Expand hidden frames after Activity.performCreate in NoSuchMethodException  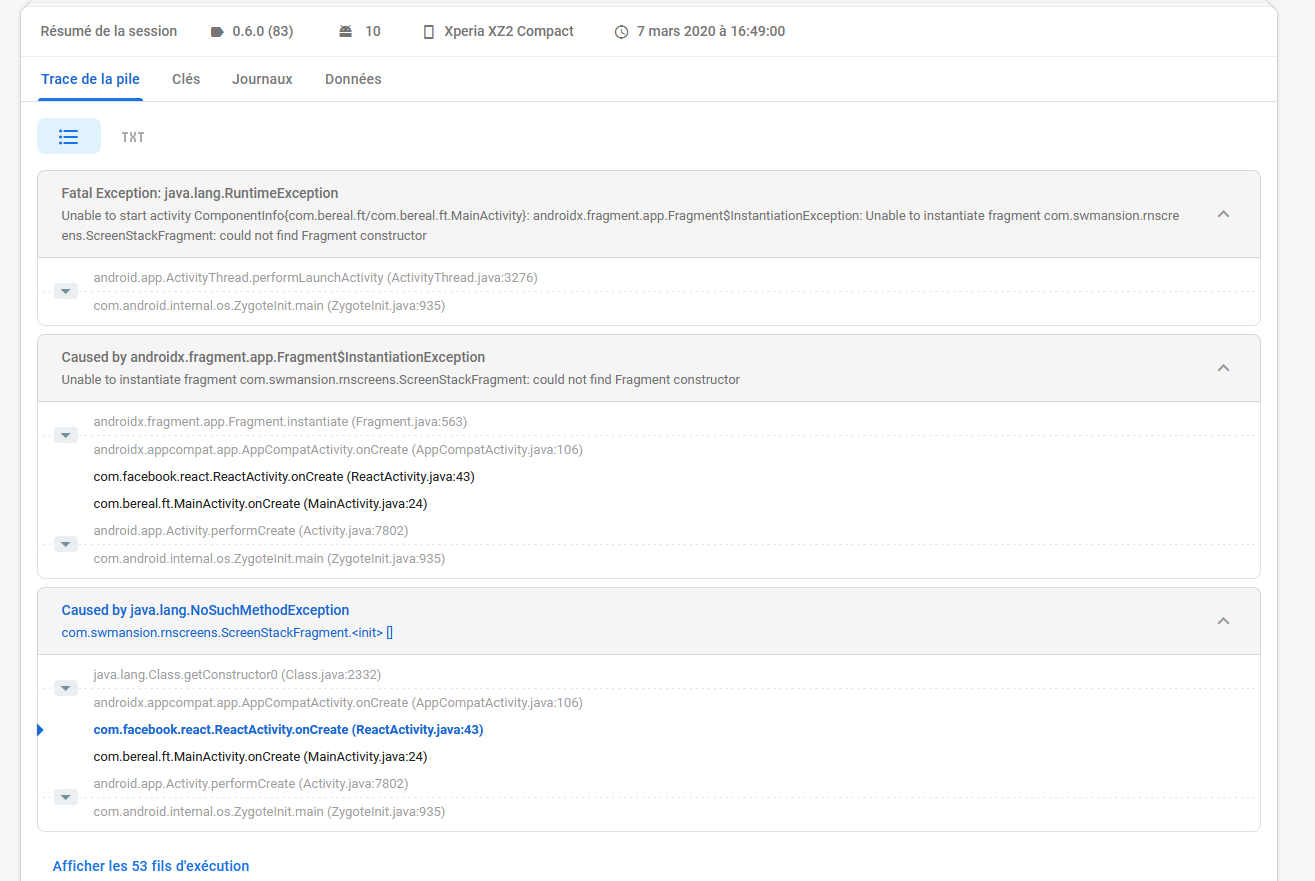66,797
